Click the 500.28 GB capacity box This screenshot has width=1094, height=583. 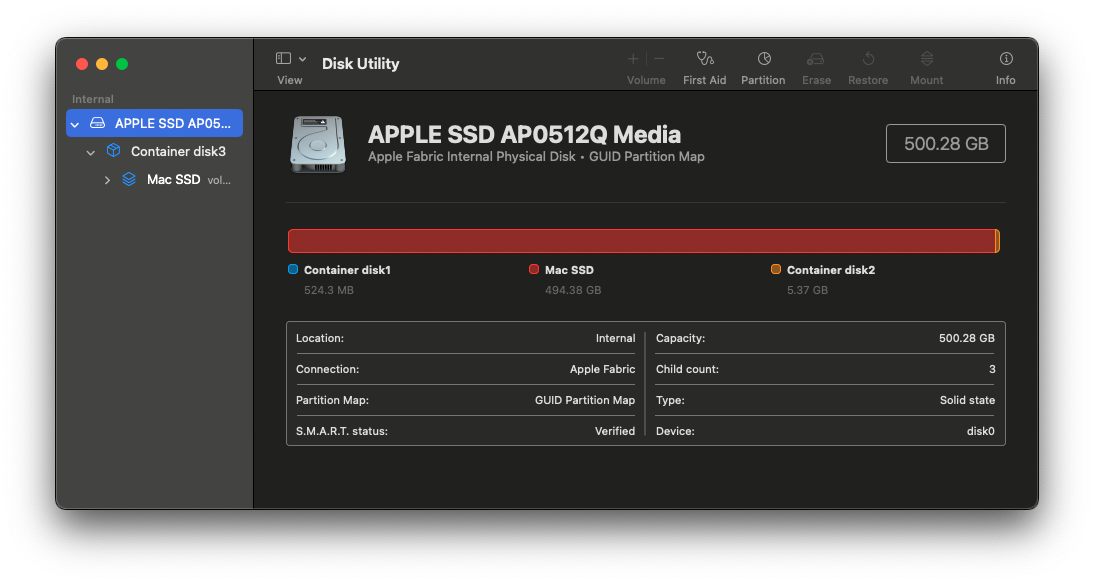click(945, 144)
